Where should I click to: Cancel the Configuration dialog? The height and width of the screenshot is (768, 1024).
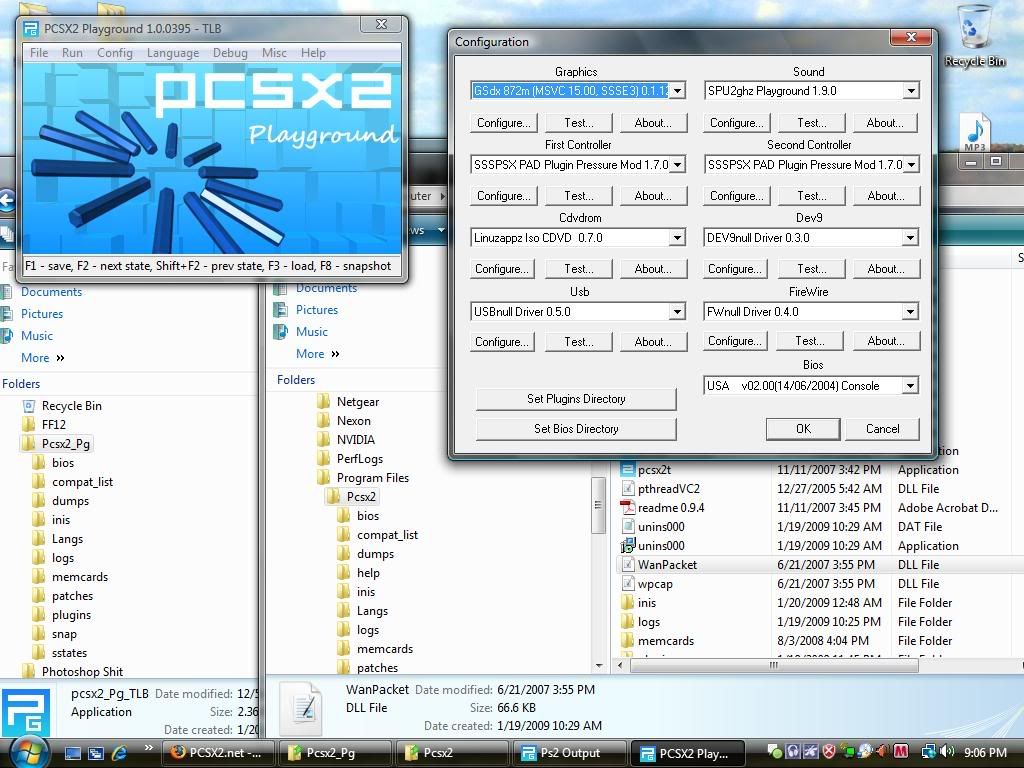(882, 429)
